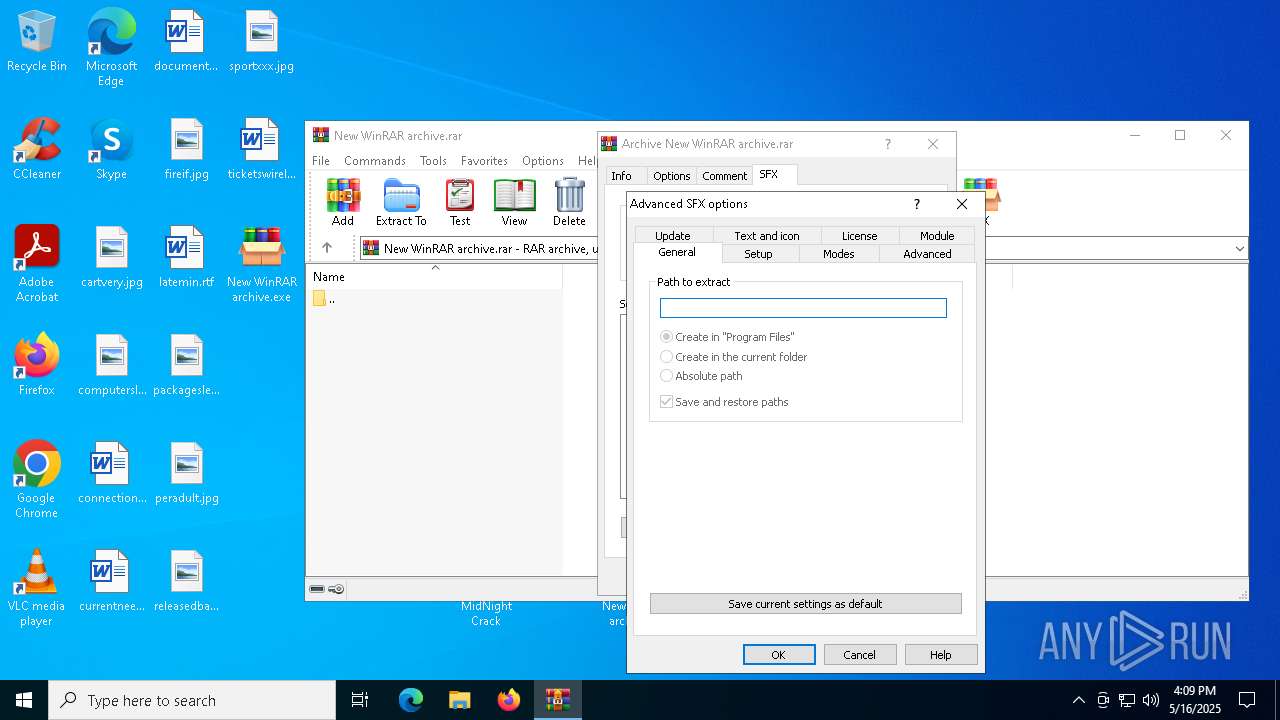Viewport: 1280px width, 720px height.
Task: Click the Delete trash can icon
Action: (x=569, y=202)
